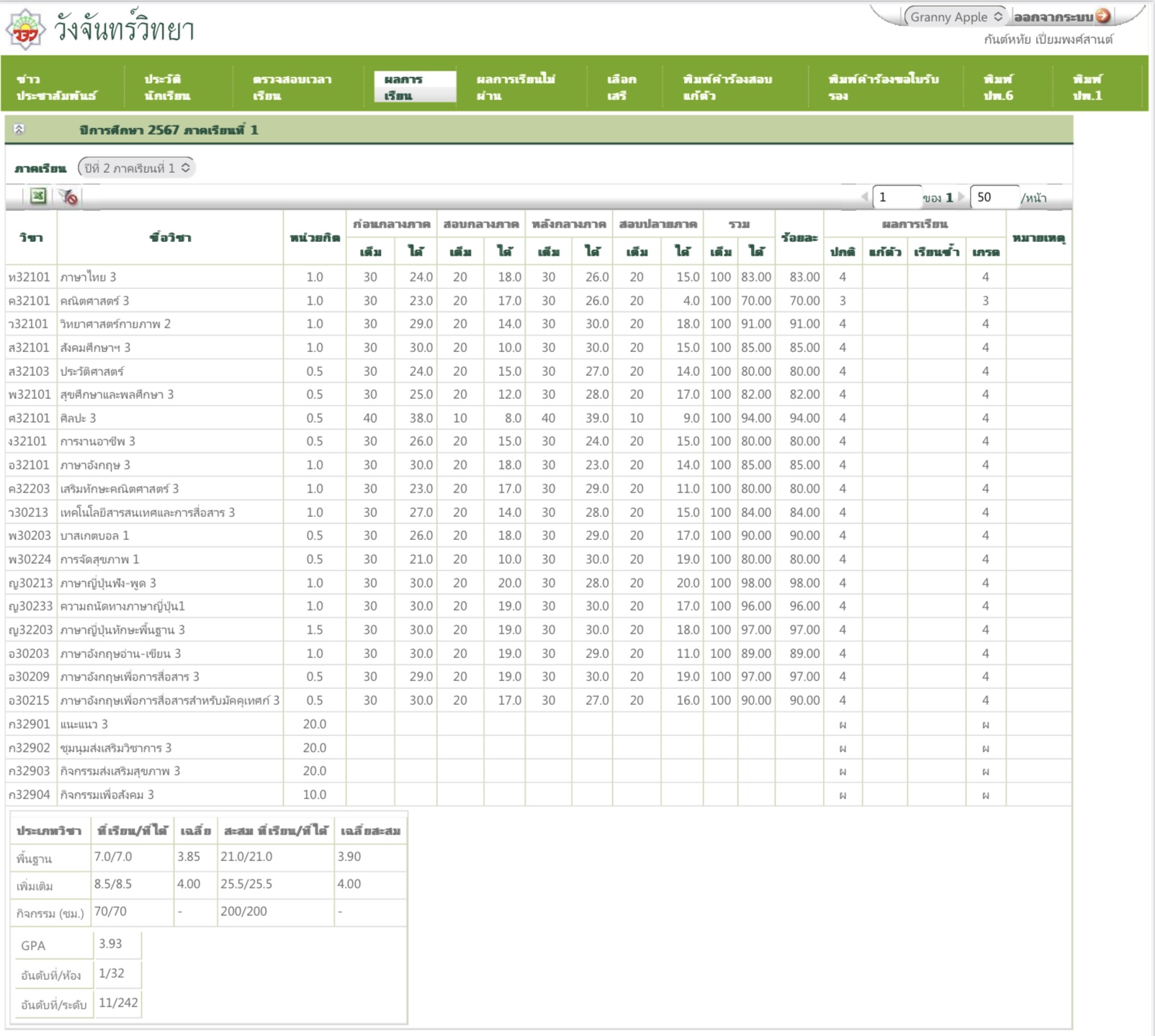Screen dimensions: 1155x1036
Task: Click the เทคโนโลยีสารสนเทศและการสื่อสาร 3 subject name
Action: (148, 513)
